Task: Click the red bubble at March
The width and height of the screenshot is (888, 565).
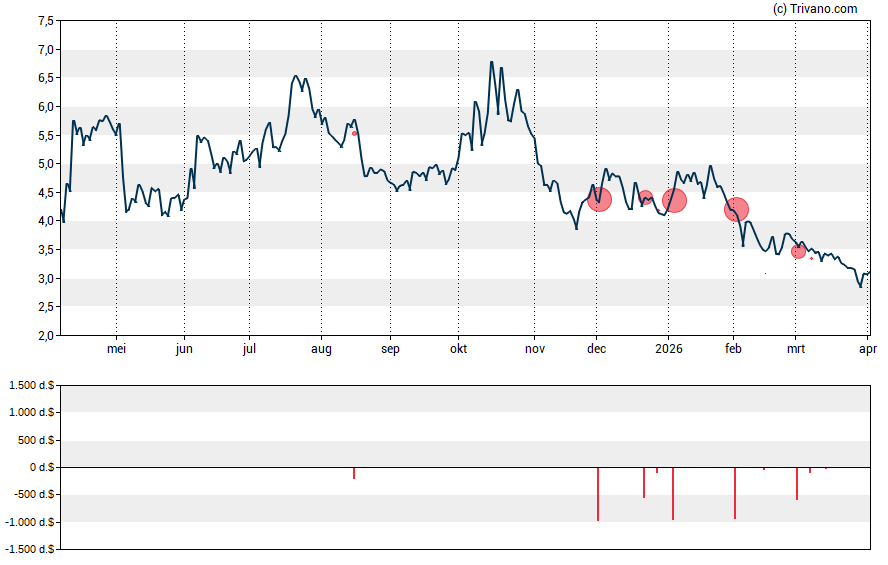Action: point(798,251)
